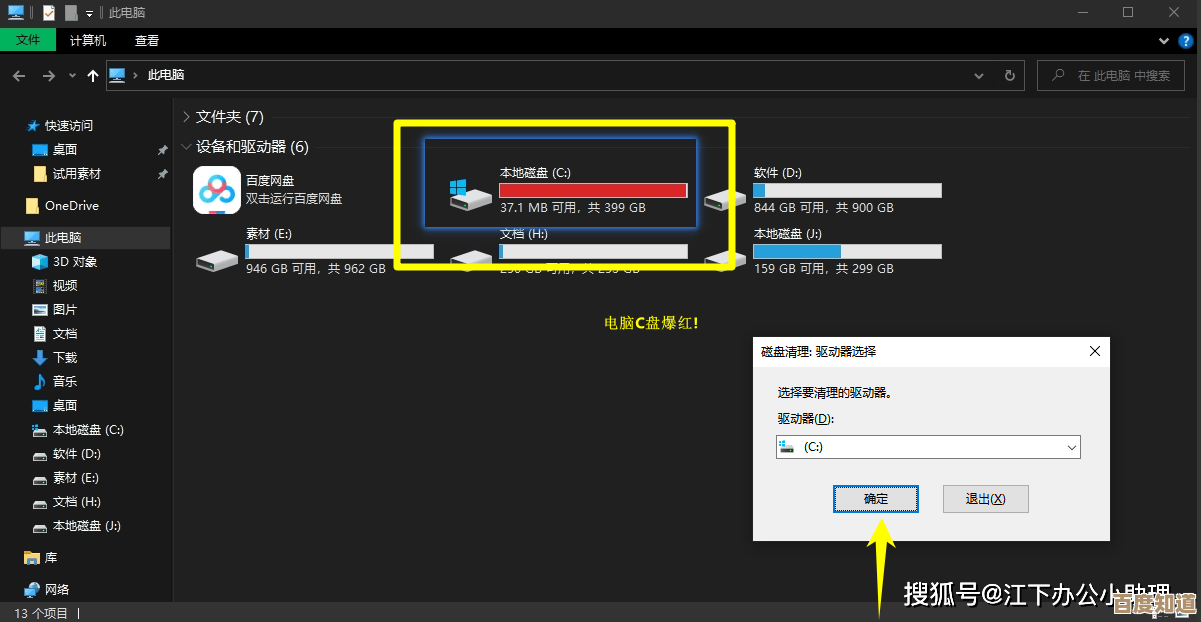Open the 素材 (E:) drive
Image resolution: width=1201 pixels, height=622 pixels.
pos(217,258)
